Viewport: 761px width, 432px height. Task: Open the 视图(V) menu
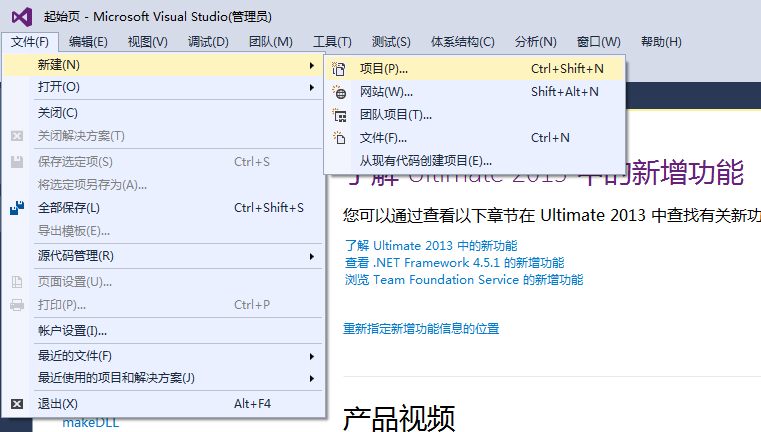(148, 42)
